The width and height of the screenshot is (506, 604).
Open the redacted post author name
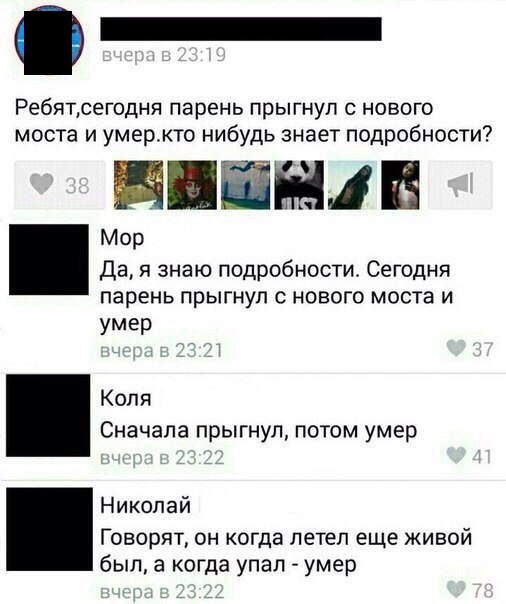click(241, 29)
